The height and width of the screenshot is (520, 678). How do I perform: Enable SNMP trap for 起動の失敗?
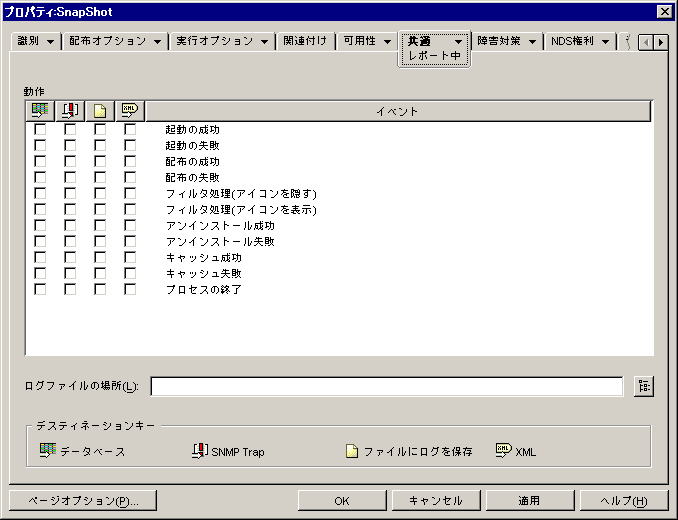[x=70, y=145]
